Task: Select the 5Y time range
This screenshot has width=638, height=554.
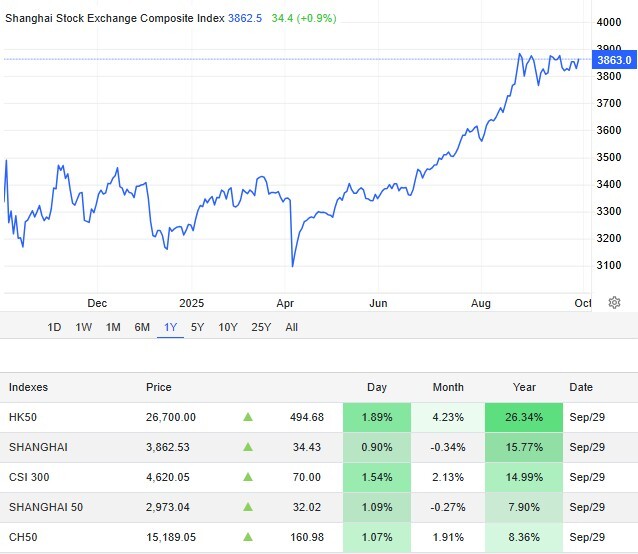Action: [198, 327]
